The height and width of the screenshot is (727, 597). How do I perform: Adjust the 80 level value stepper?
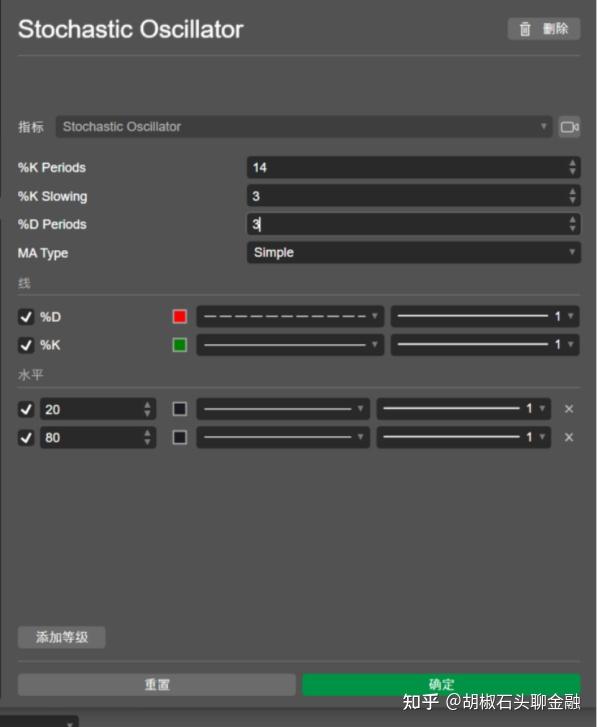pos(147,437)
